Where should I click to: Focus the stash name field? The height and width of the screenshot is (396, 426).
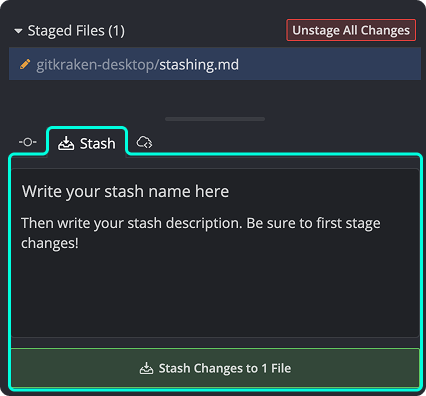tap(125, 191)
